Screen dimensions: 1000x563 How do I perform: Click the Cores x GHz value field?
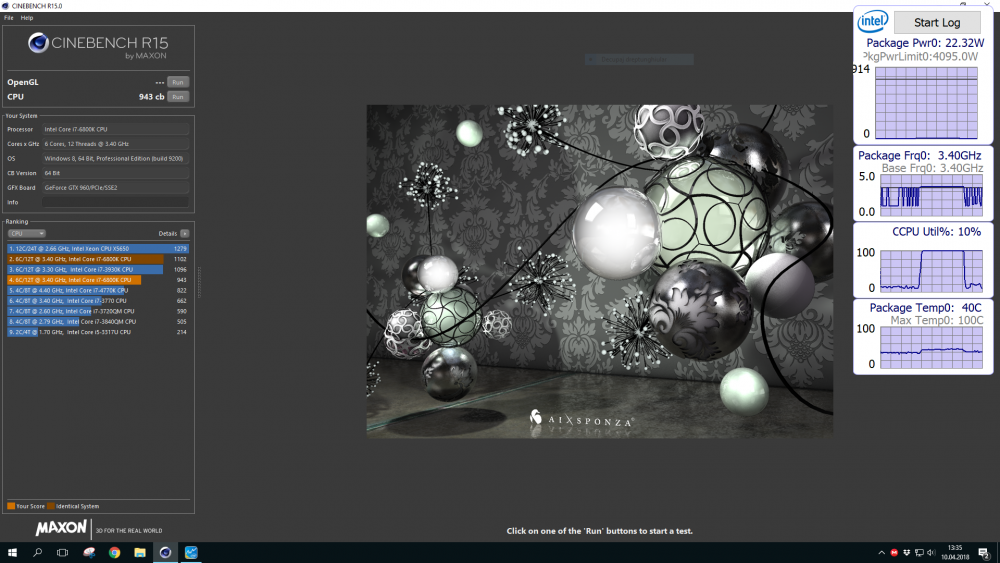coord(115,144)
